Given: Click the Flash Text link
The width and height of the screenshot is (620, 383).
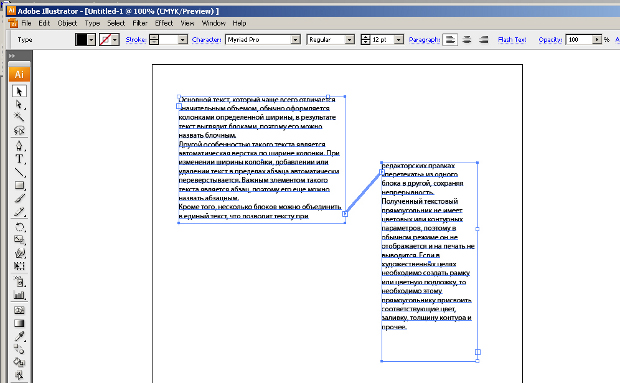Looking at the screenshot, I should (512, 40).
